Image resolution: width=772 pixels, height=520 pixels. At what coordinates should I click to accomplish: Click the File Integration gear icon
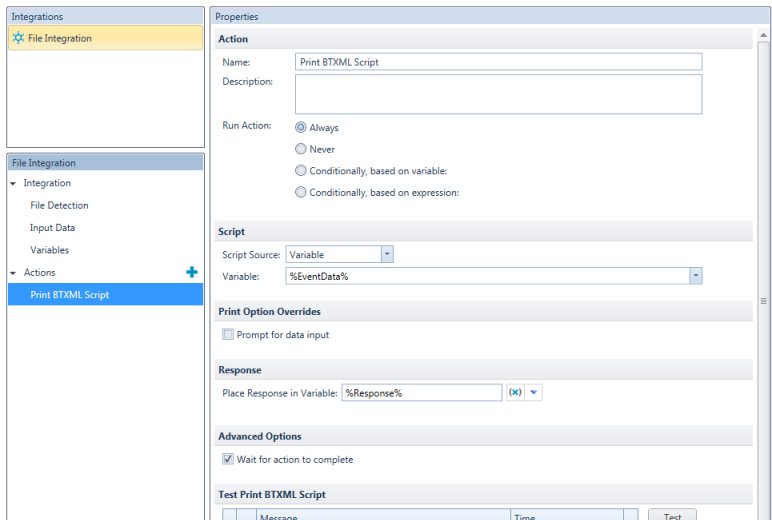[18, 38]
